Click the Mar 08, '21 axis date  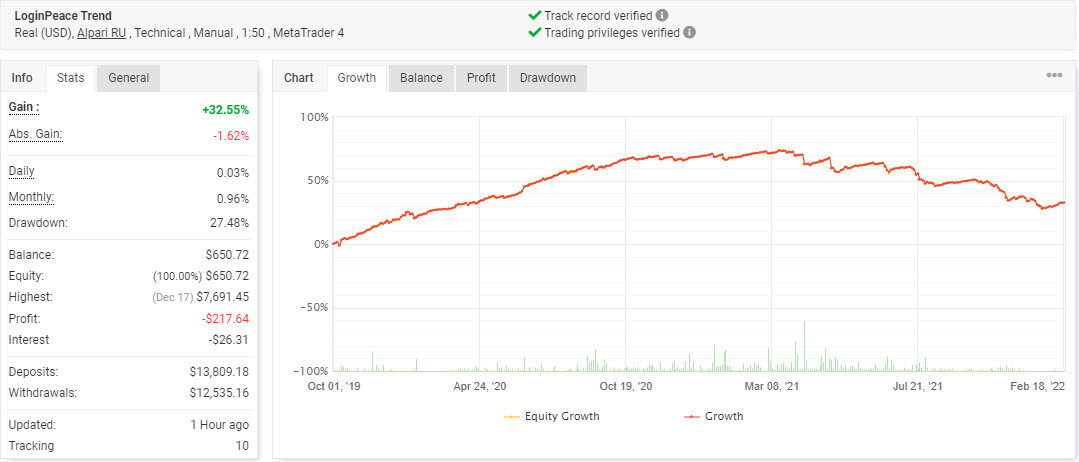(x=771, y=386)
